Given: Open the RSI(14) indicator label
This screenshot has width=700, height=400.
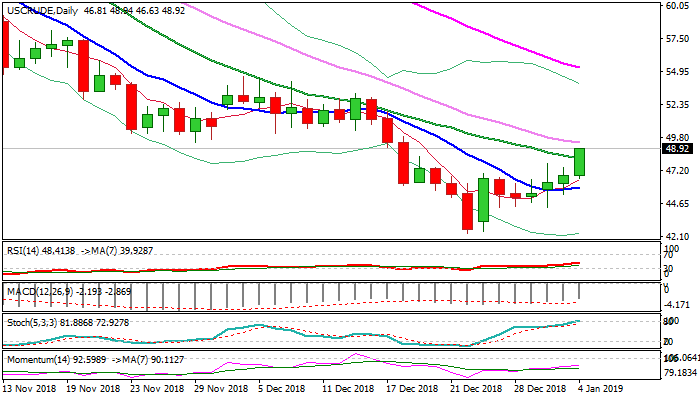Looking at the screenshot, I should [23, 248].
